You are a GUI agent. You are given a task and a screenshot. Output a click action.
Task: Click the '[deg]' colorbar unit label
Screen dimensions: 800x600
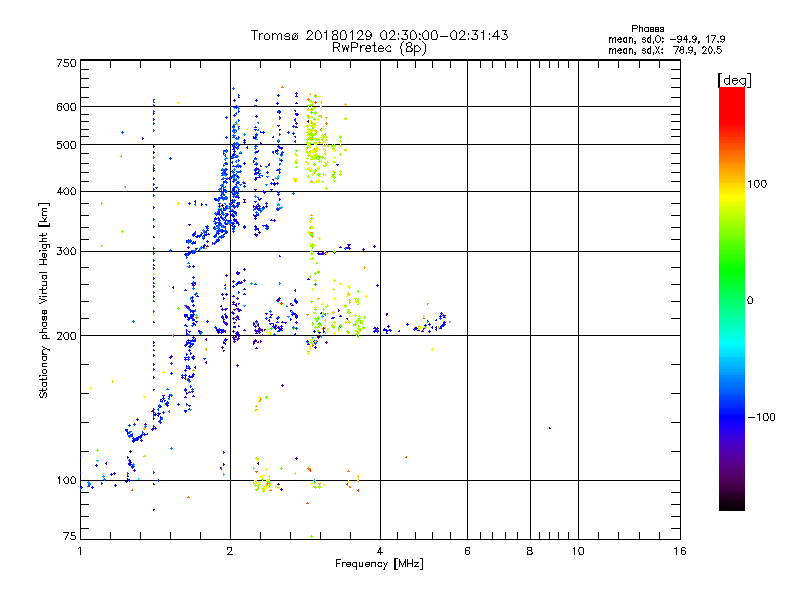(x=734, y=80)
